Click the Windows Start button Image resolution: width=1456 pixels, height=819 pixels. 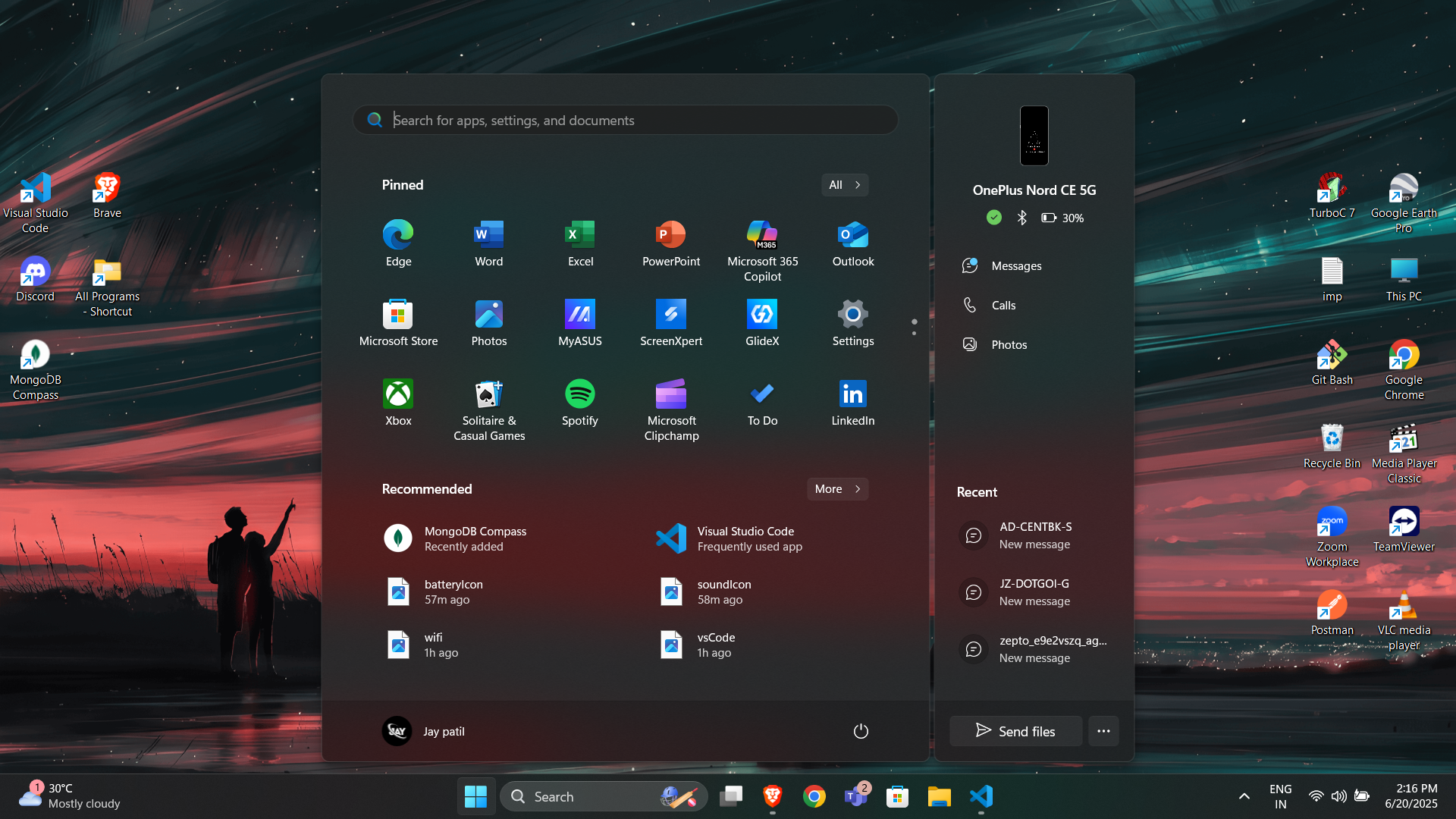[x=475, y=796]
